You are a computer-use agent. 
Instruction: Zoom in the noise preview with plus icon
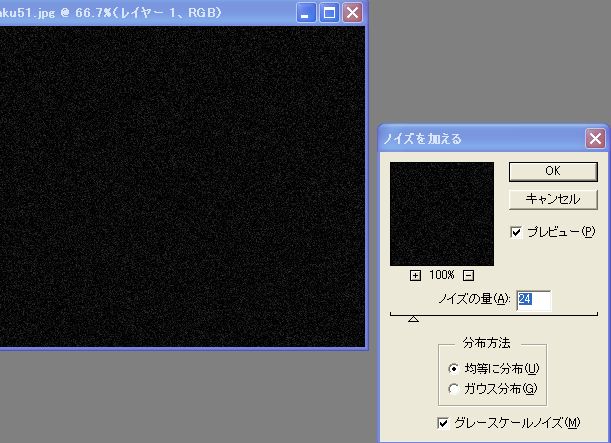point(416,275)
